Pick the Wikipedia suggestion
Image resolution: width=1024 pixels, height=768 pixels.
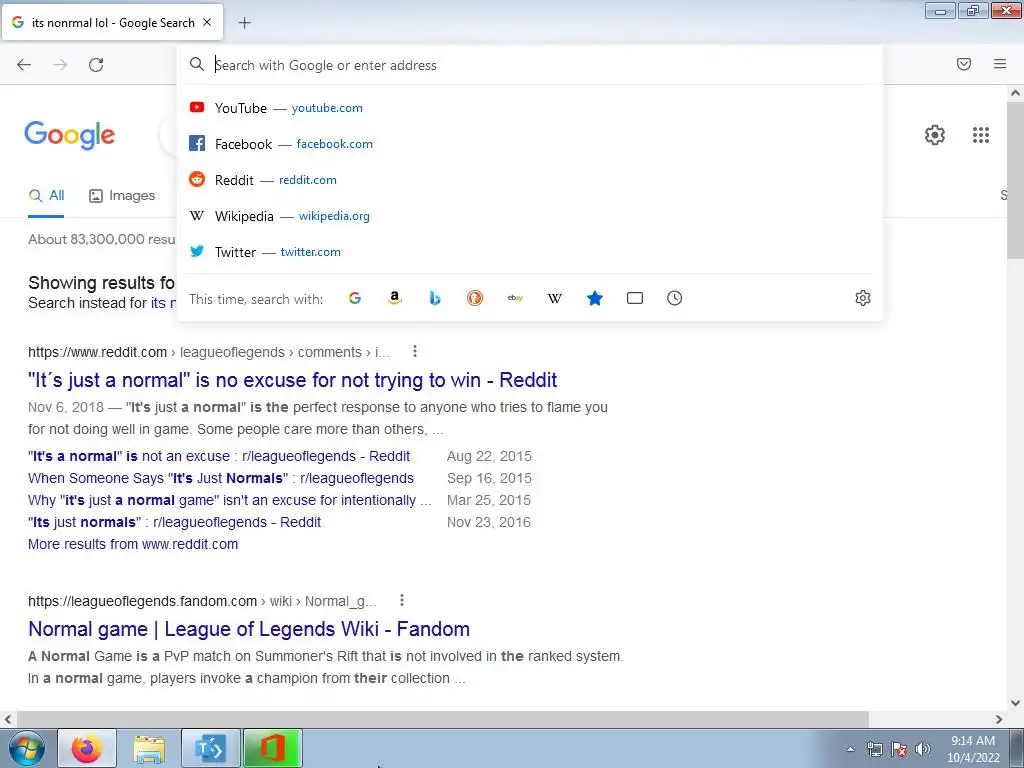point(530,216)
